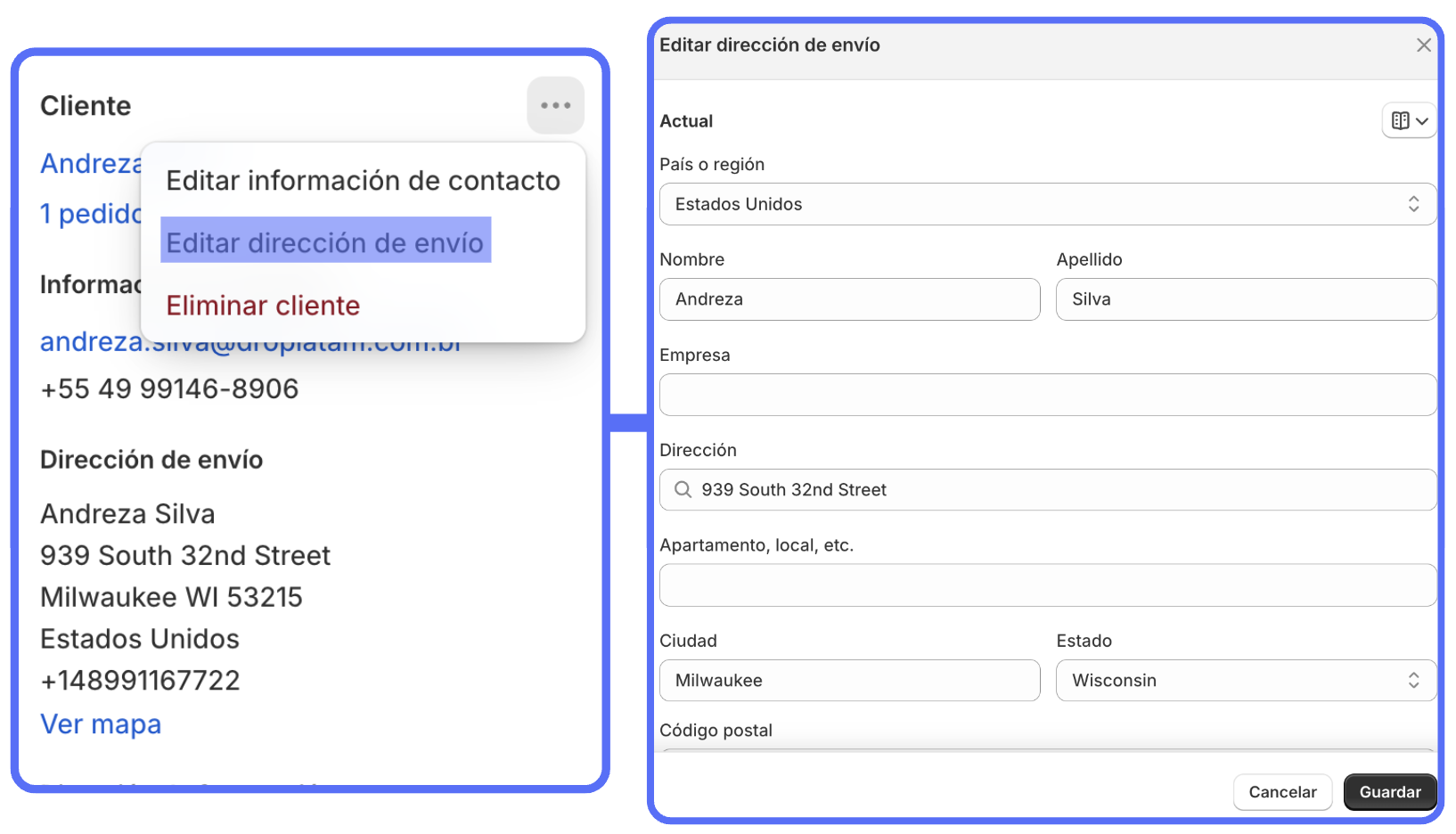Click the Ciudad field containing Milwaukee
Screen dimensions: 1456x834
click(x=849, y=681)
